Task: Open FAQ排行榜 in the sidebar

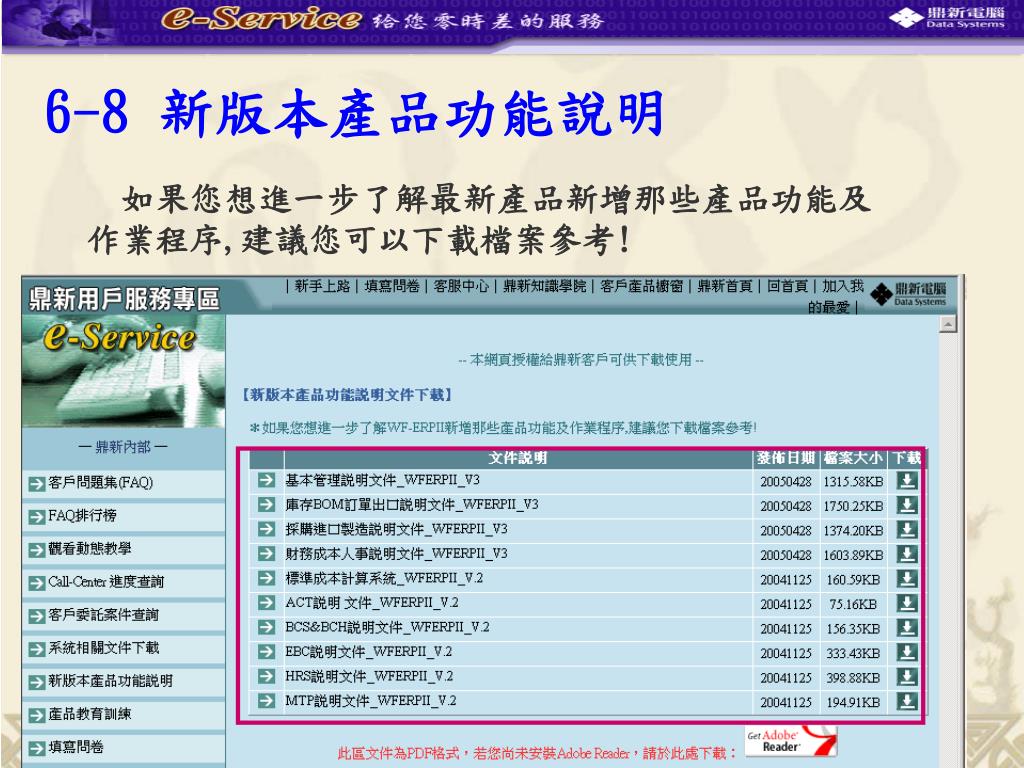Action: pyautogui.click(x=82, y=516)
